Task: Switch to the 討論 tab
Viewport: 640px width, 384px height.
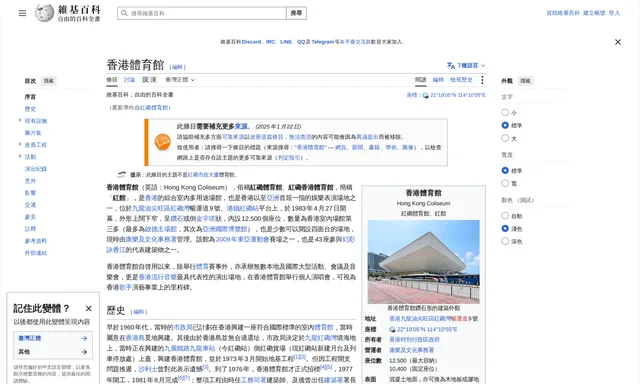Action: [x=129, y=80]
